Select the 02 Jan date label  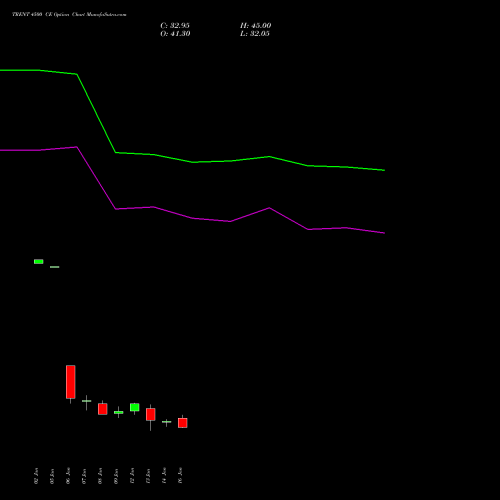pyautogui.click(x=36, y=476)
